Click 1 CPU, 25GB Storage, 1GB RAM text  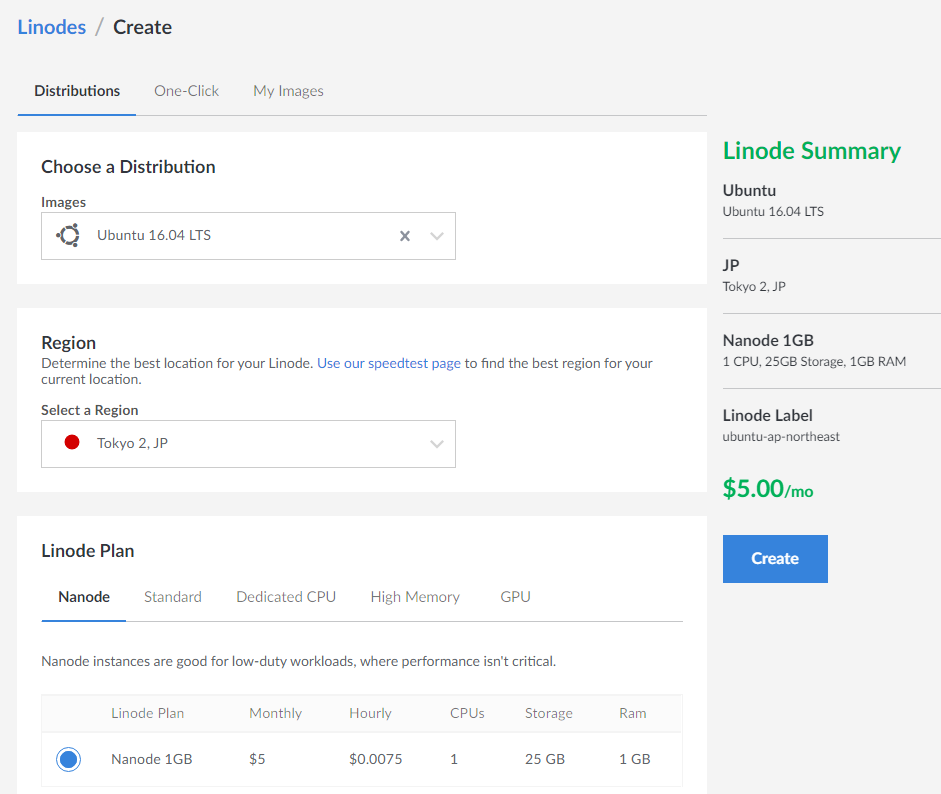pyautogui.click(x=814, y=361)
